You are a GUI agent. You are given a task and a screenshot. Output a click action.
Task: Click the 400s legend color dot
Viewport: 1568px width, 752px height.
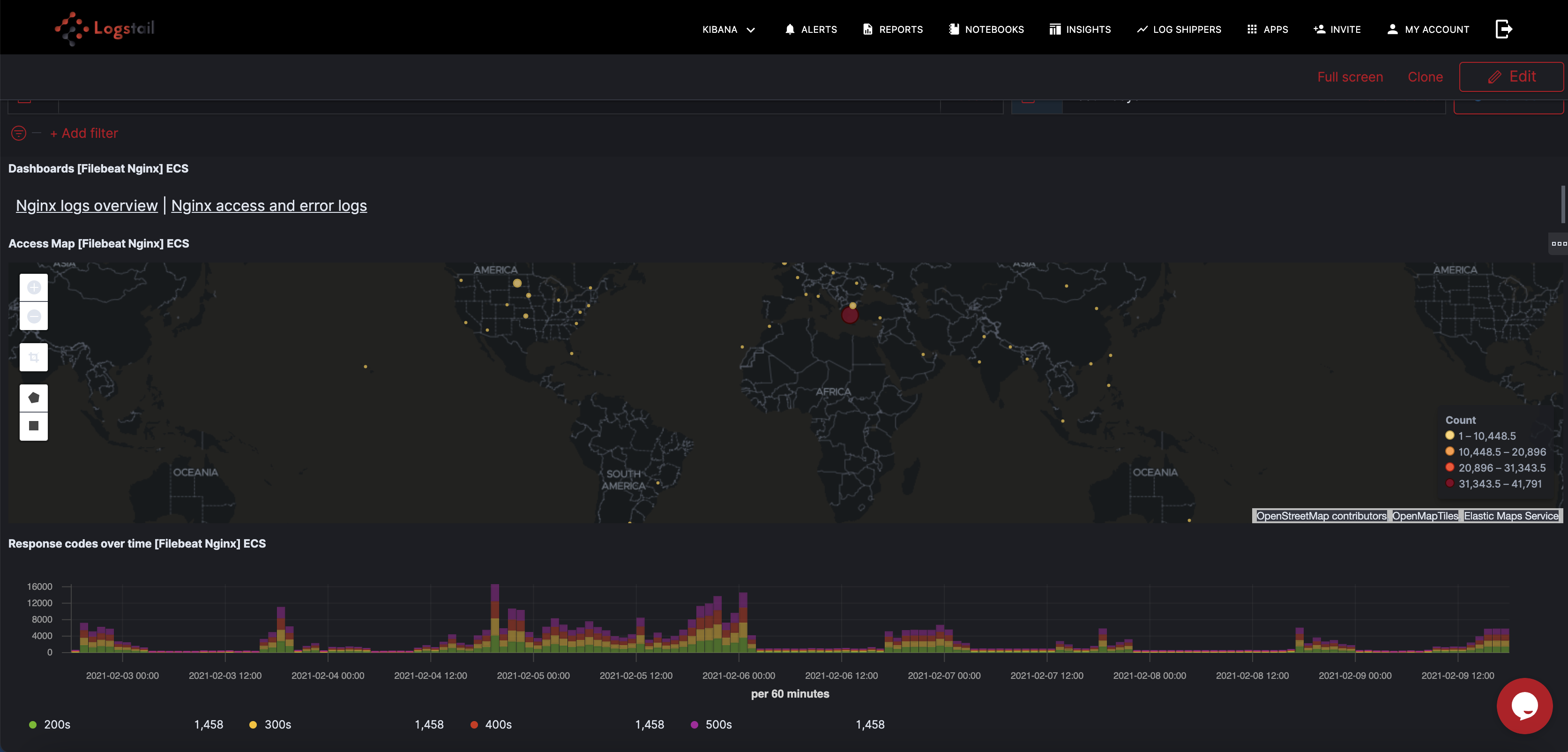click(474, 725)
